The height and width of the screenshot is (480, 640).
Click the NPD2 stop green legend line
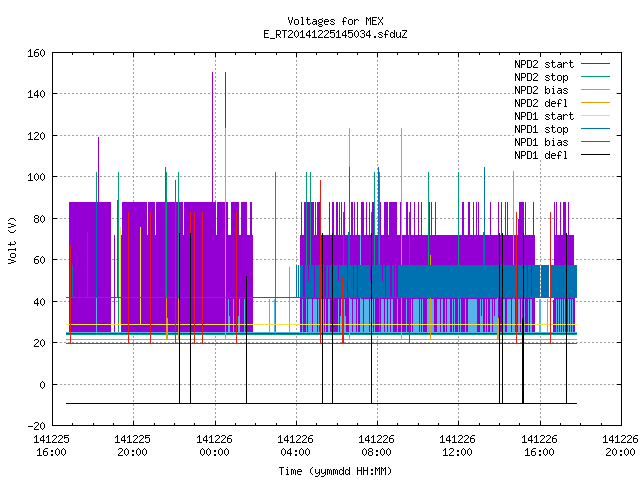[x=595, y=76]
